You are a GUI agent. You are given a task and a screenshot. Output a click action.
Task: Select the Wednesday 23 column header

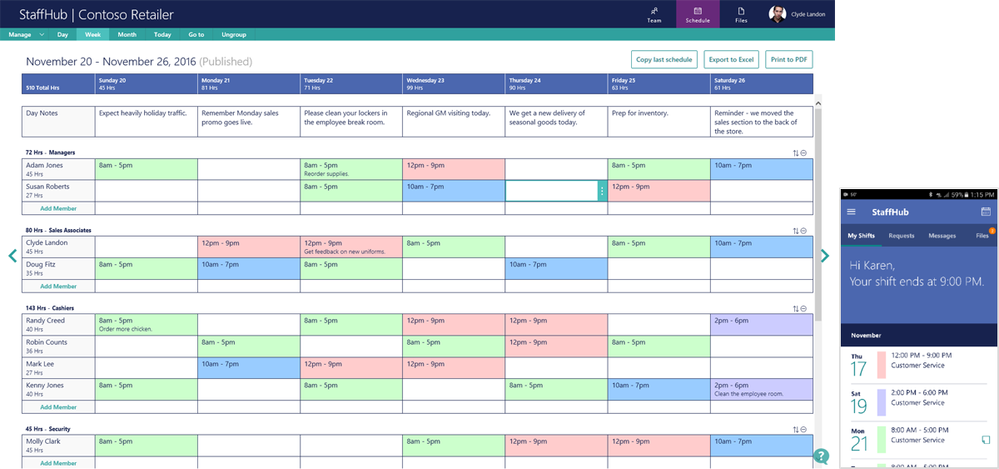tap(454, 83)
